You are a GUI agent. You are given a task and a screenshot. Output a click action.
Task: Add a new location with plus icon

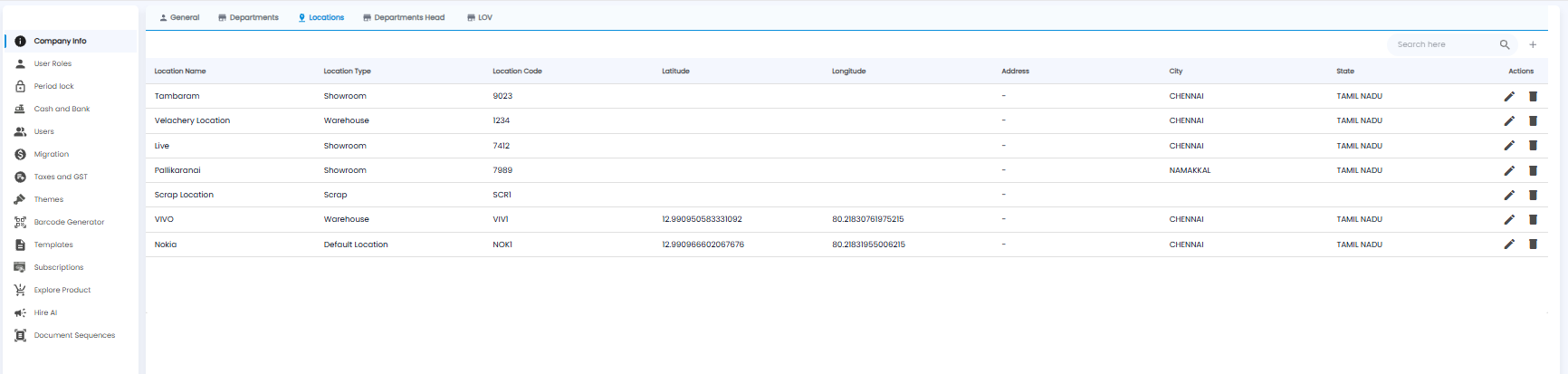(x=1533, y=44)
